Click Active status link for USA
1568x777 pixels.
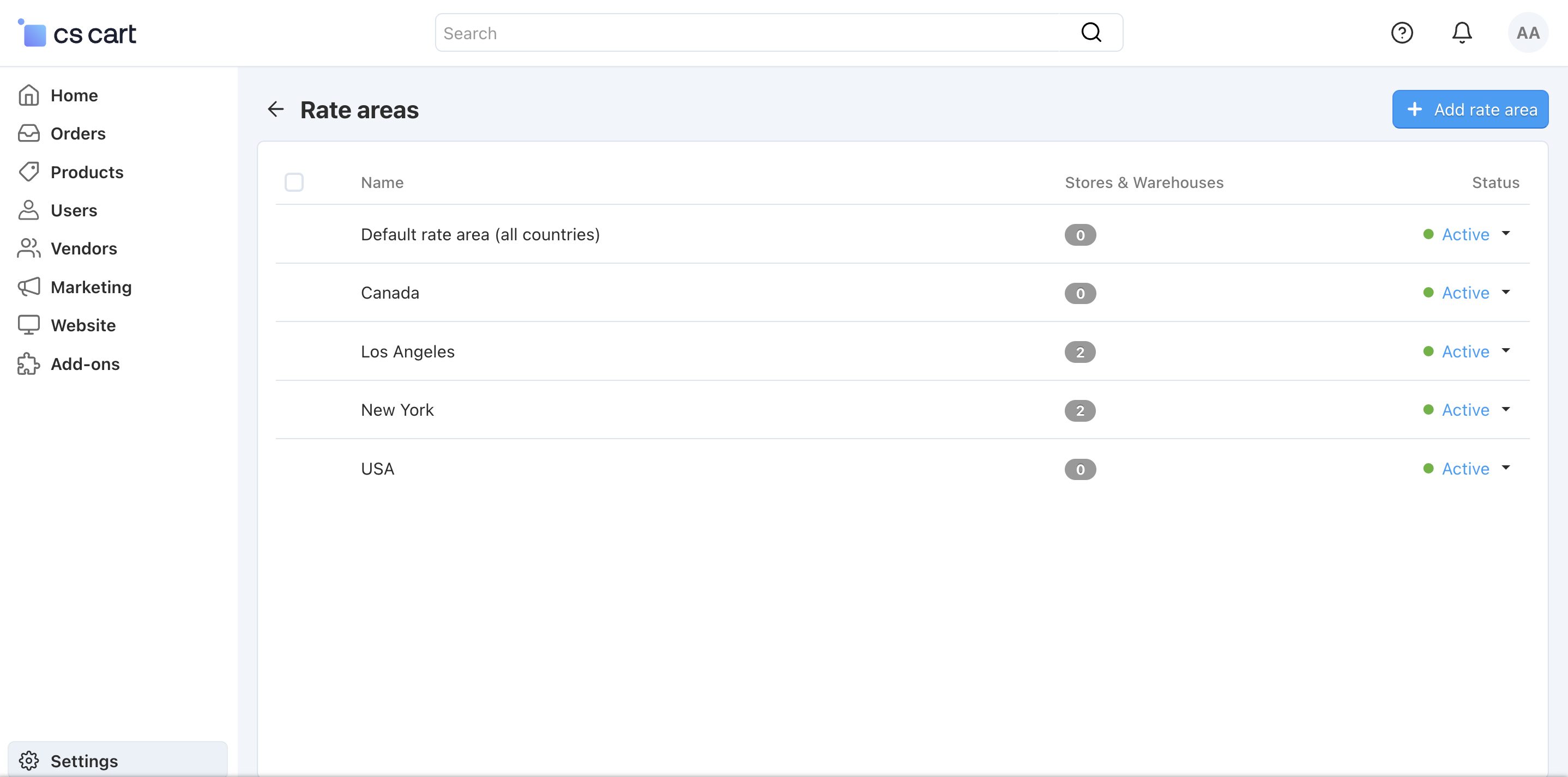(1465, 469)
